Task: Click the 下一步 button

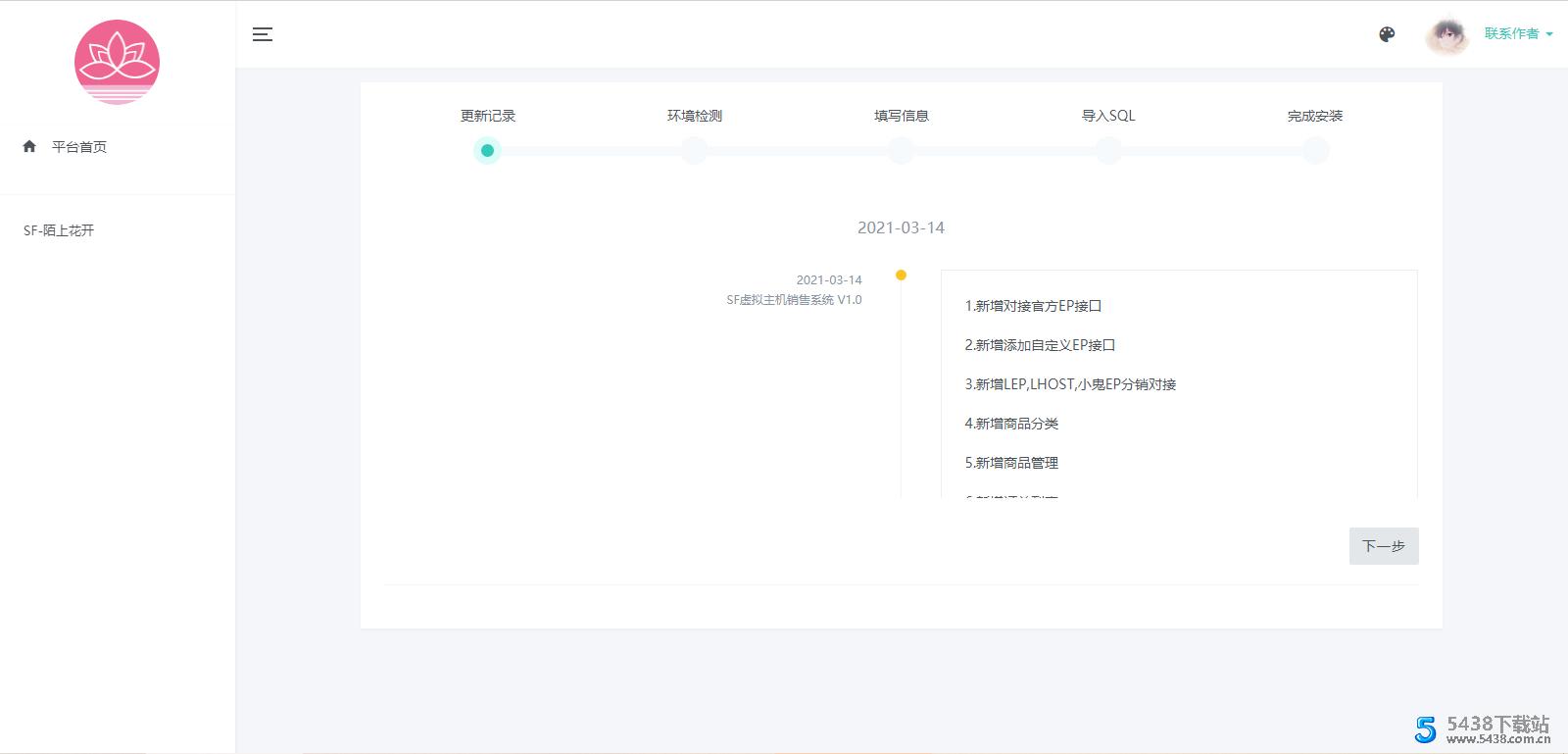Action: pos(1383,546)
